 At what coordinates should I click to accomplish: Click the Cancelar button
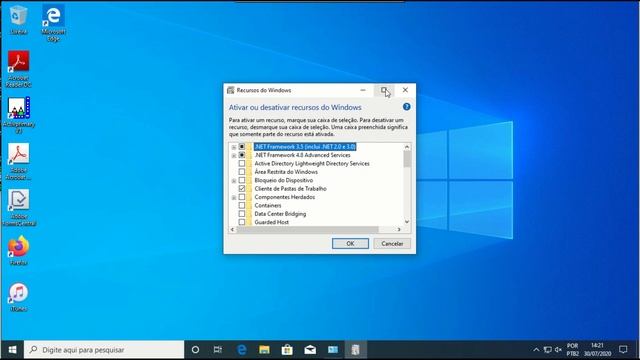392,244
